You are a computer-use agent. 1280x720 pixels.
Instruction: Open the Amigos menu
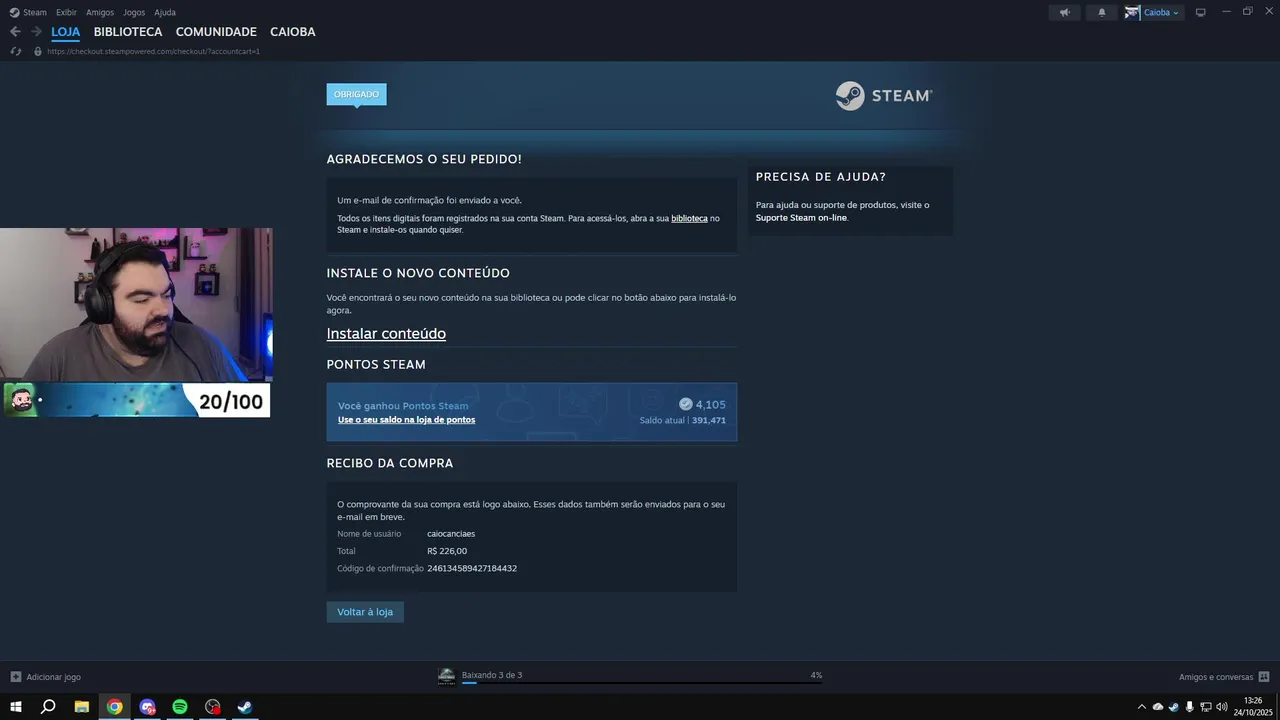(x=100, y=12)
